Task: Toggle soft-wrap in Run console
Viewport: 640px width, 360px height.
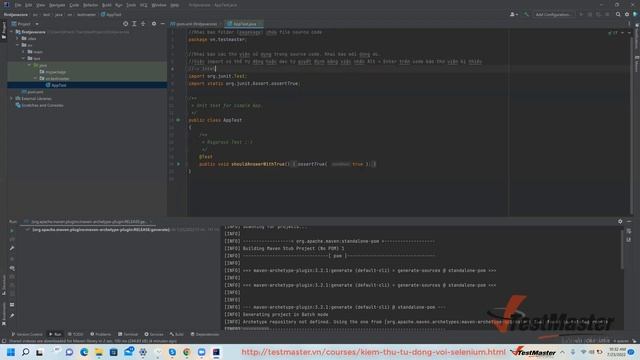Action: point(629,231)
